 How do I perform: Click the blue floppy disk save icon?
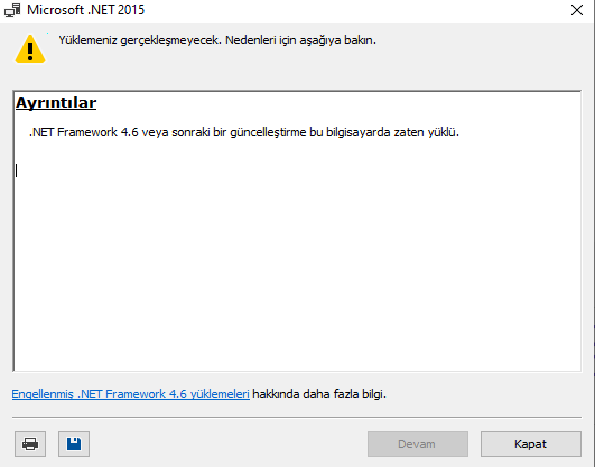point(74,444)
